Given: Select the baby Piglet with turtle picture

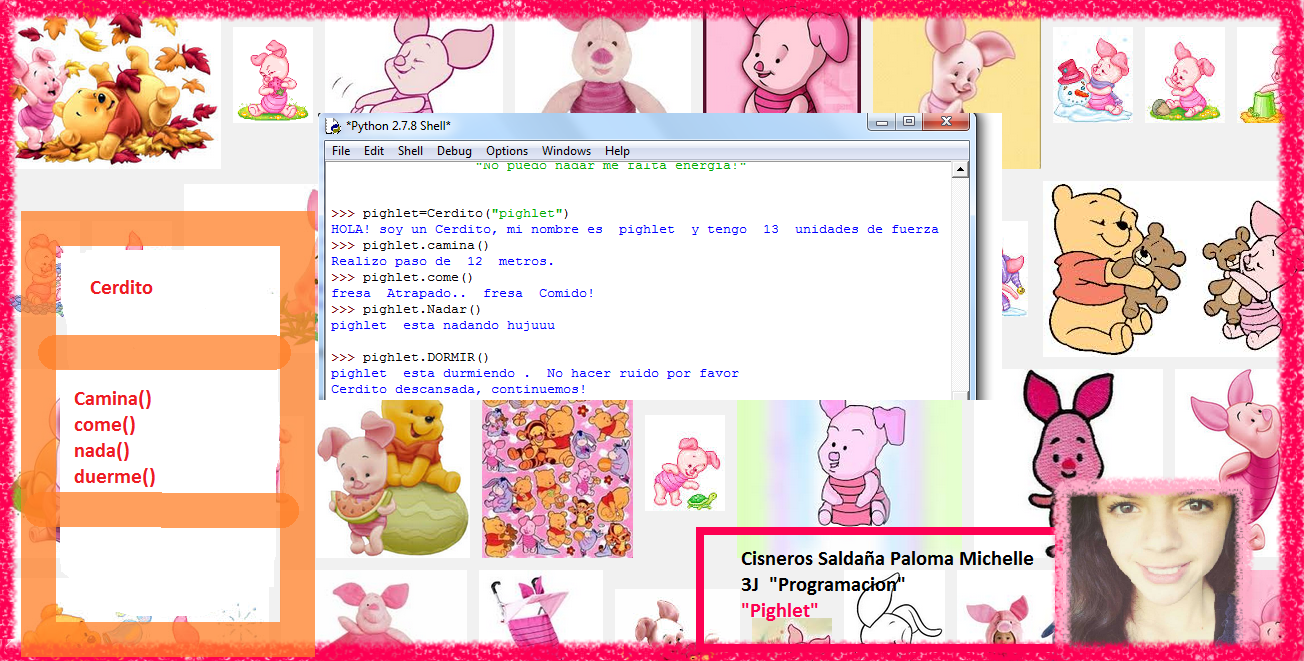Looking at the screenshot, I should tap(684, 463).
